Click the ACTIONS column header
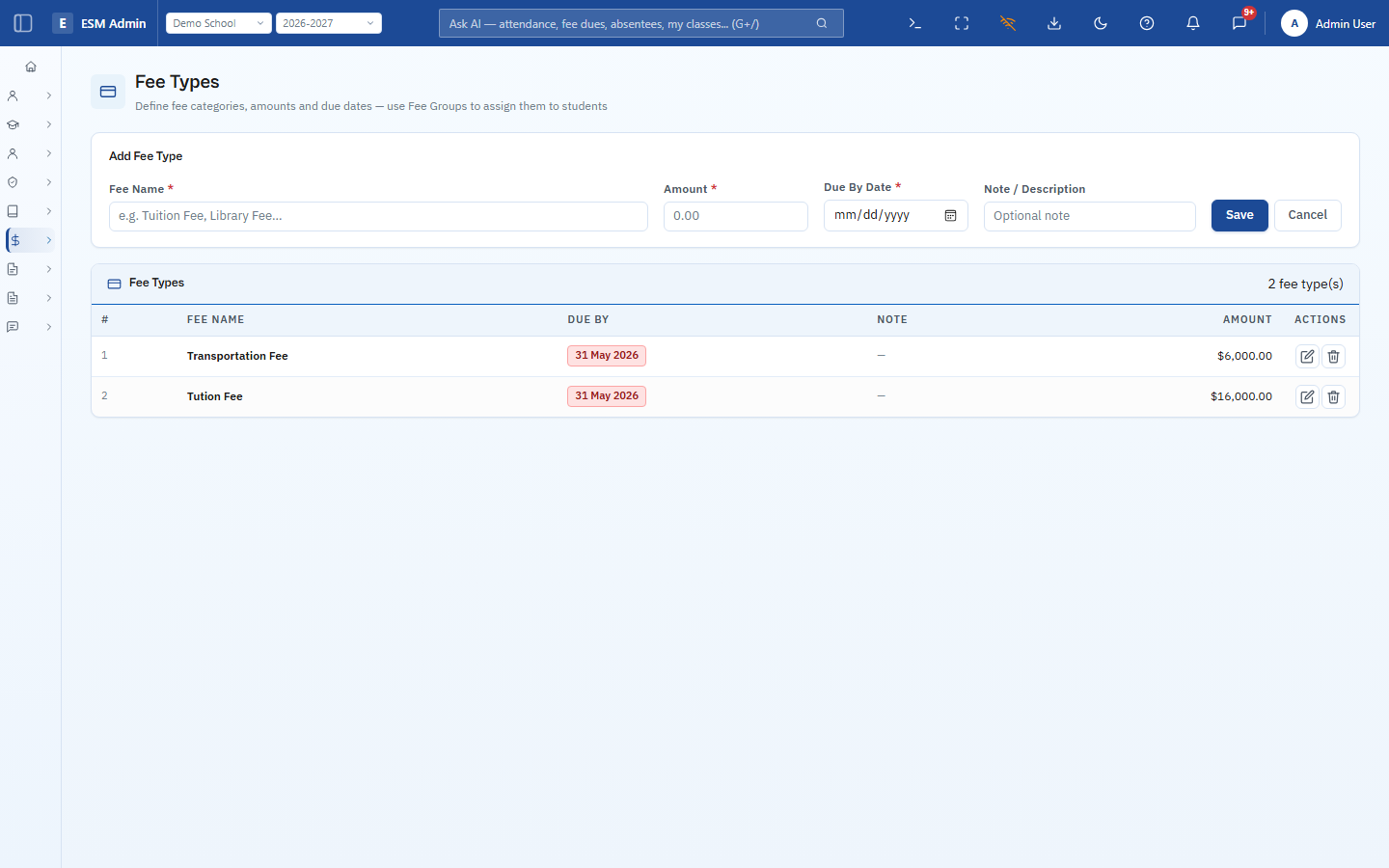Viewport: 1389px width, 868px height. [1321, 319]
